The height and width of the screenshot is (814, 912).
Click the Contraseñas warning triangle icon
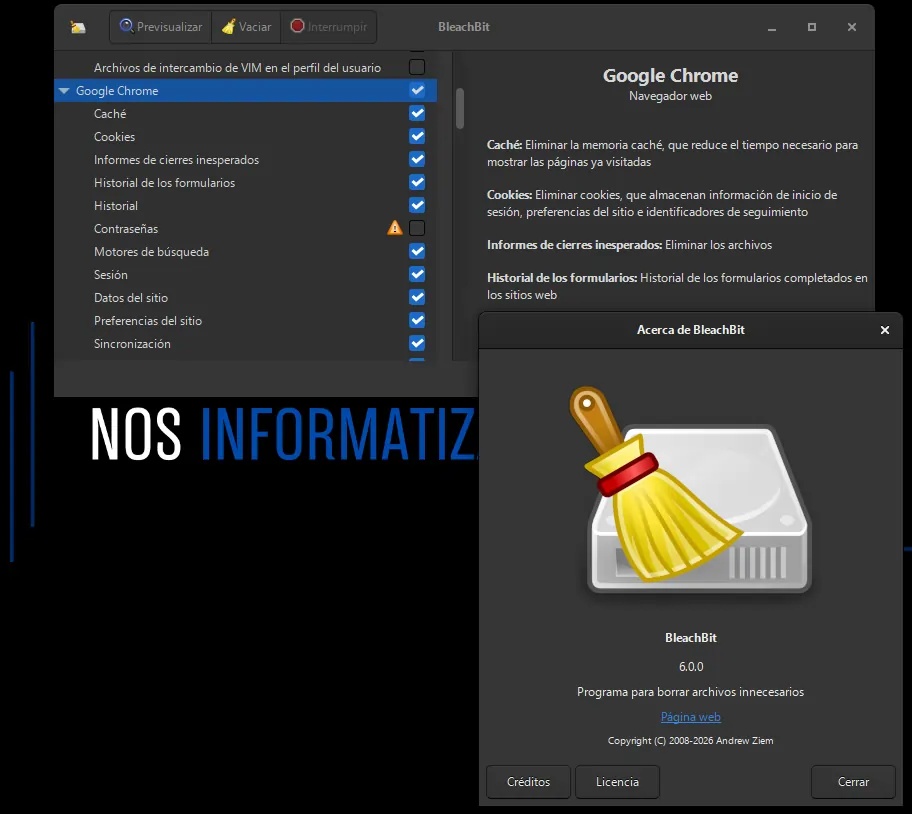tap(394, 228)
